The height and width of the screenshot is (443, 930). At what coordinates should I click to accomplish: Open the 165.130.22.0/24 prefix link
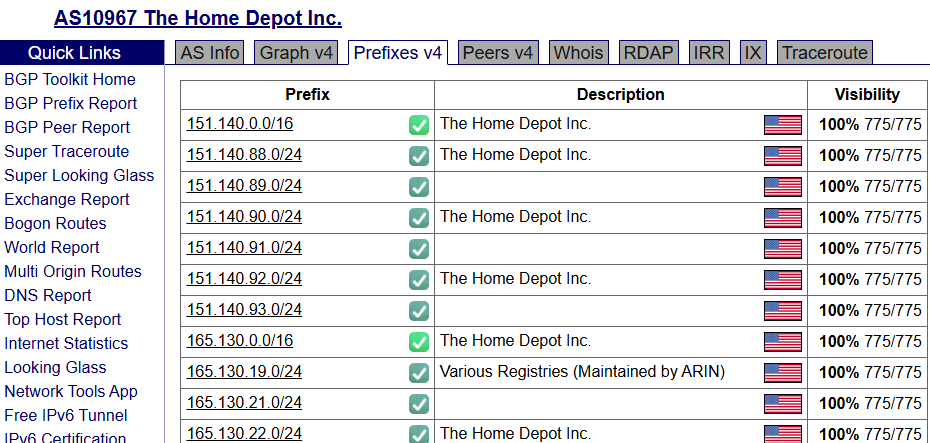tap(244, 433)
